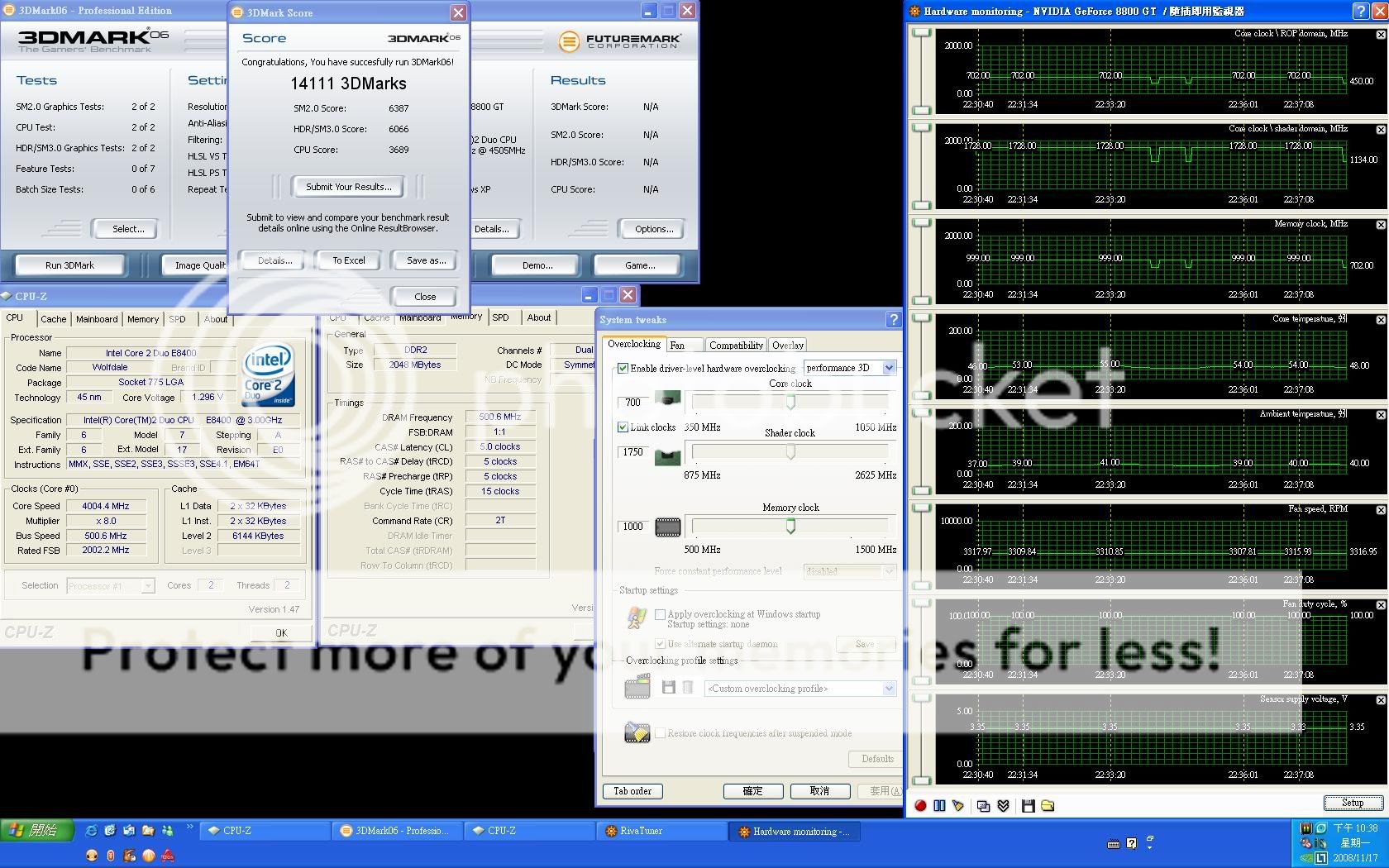
Task: Close the Core clock ROP domain graph
Action: point(1381,35)
